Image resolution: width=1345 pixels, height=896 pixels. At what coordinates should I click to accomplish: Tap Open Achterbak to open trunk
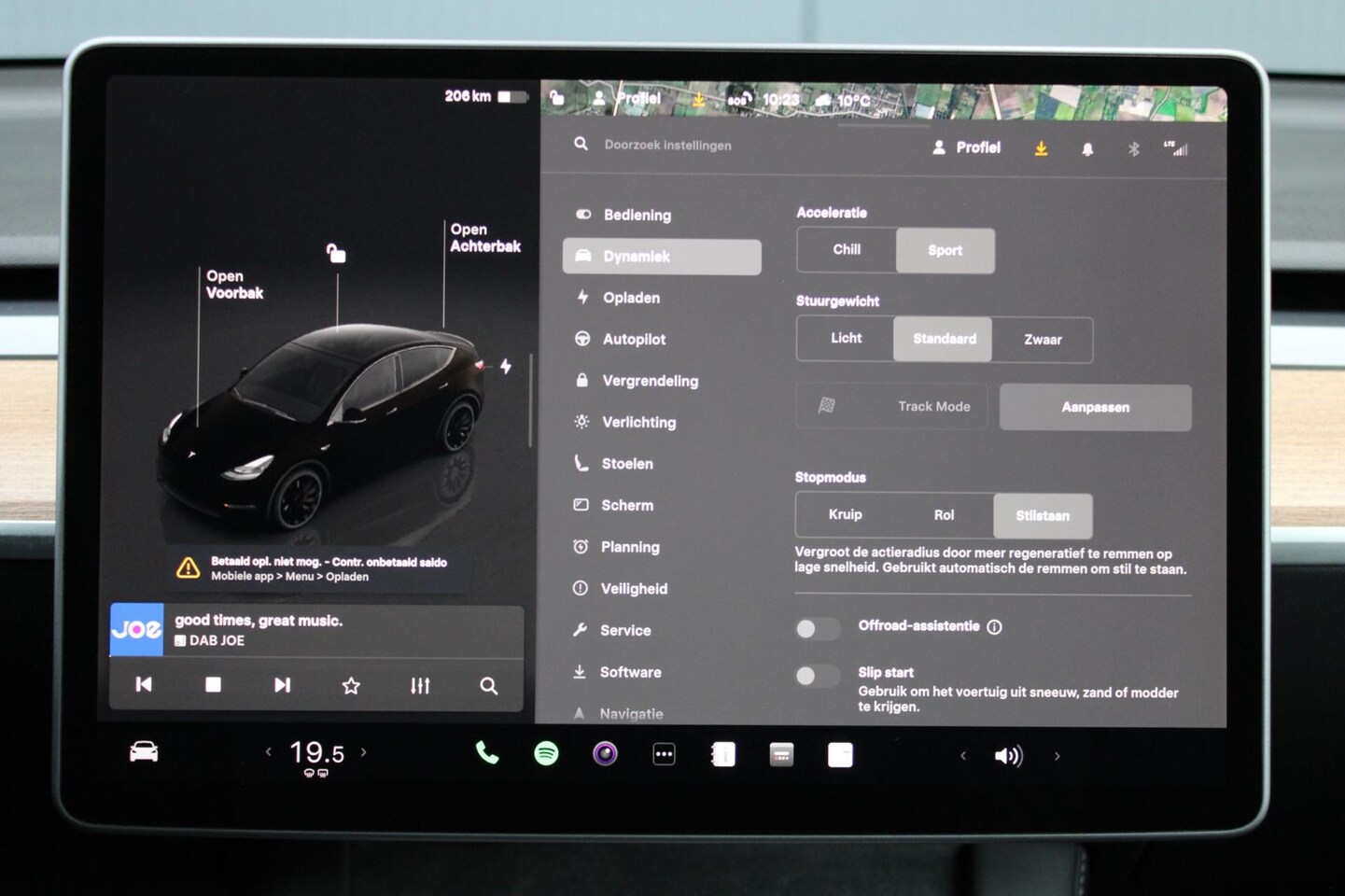coord(484,238)
